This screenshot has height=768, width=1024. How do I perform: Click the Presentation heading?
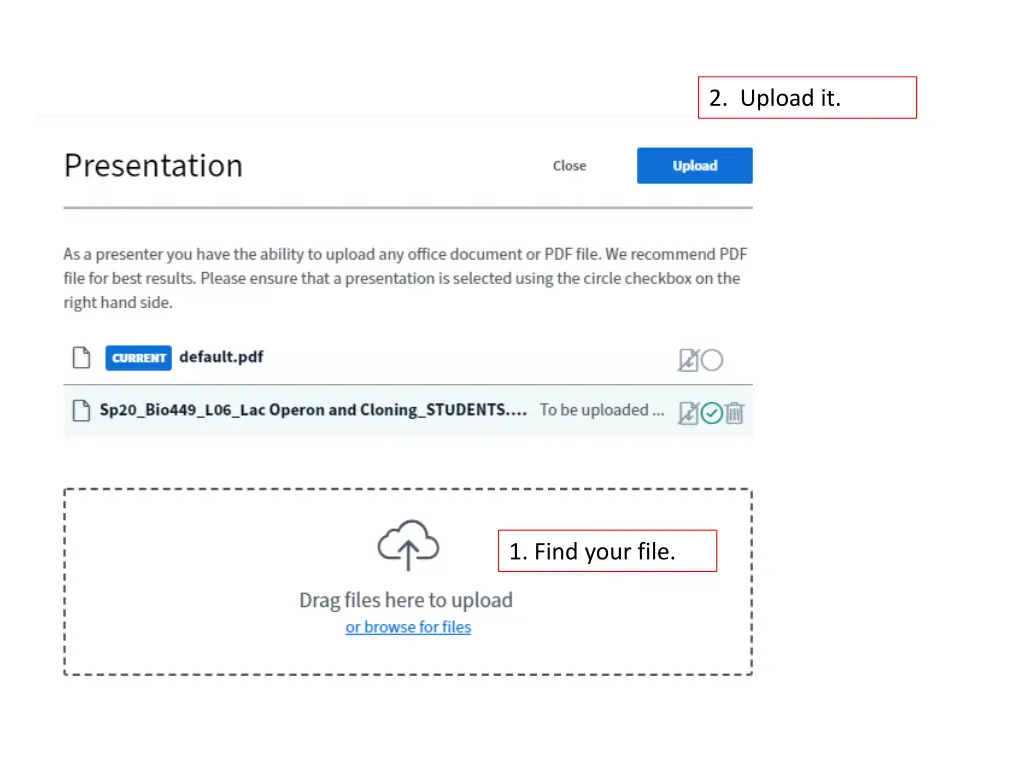(x=153, y=166)
